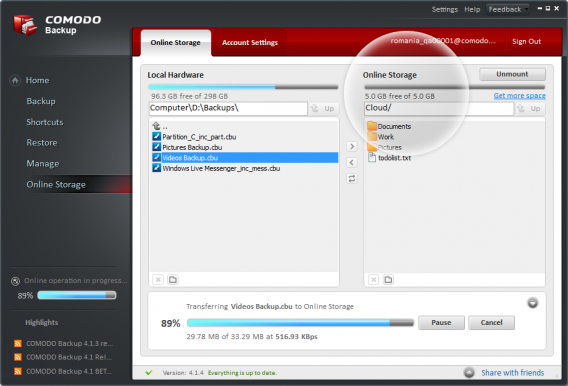The height and width of the screenshot is (386, 568).
Task: Click the todolist.txt file icon
Action: (x=372, y=158)
